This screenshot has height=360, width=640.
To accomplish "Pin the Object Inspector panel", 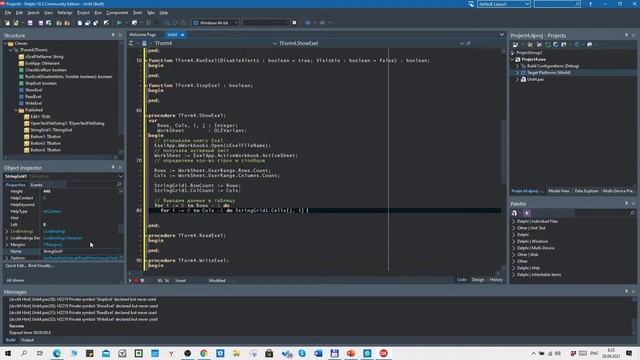I will click(x=113, y=167).
